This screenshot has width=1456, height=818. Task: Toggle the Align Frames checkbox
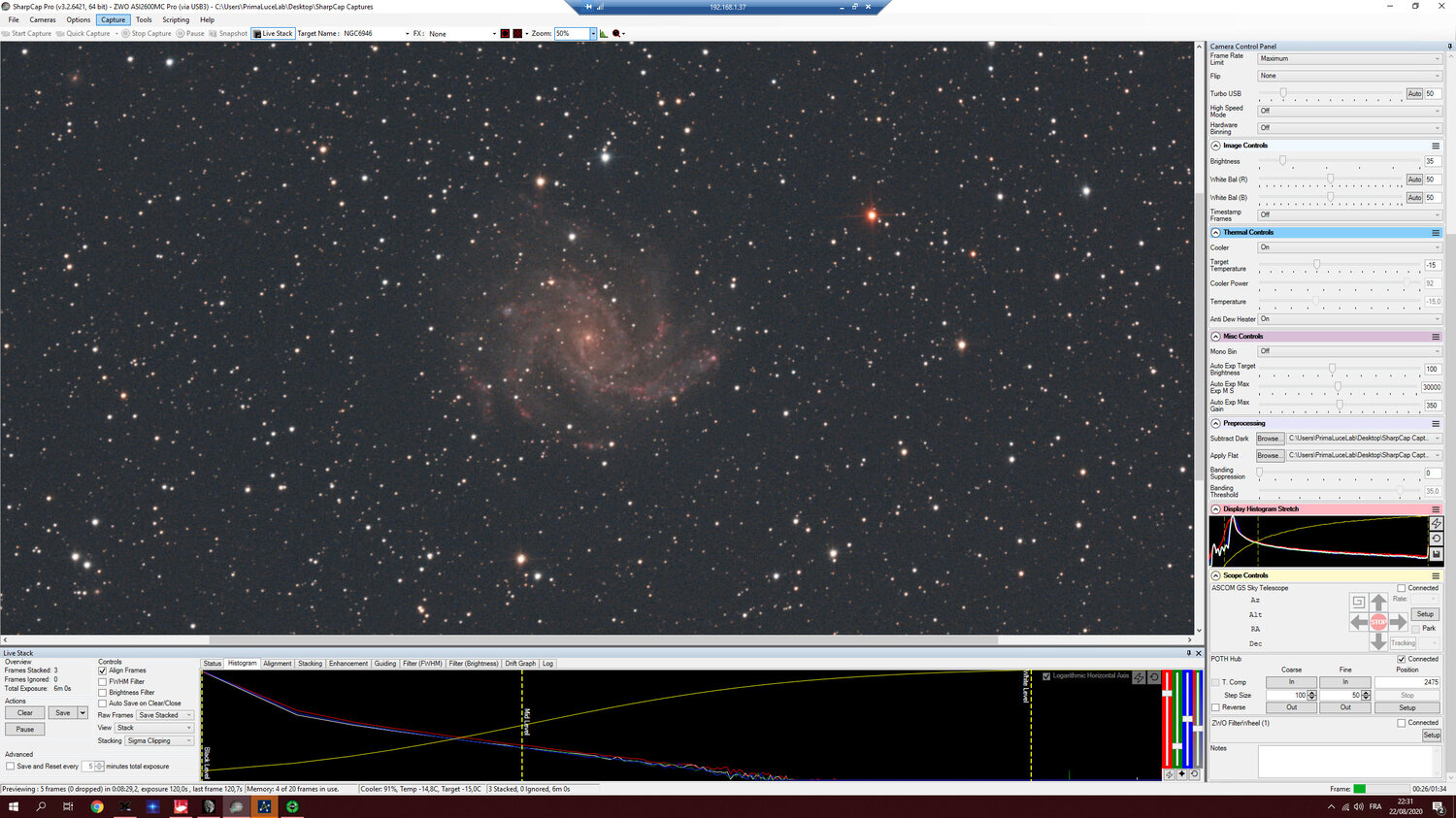click(x=102, y=671)
